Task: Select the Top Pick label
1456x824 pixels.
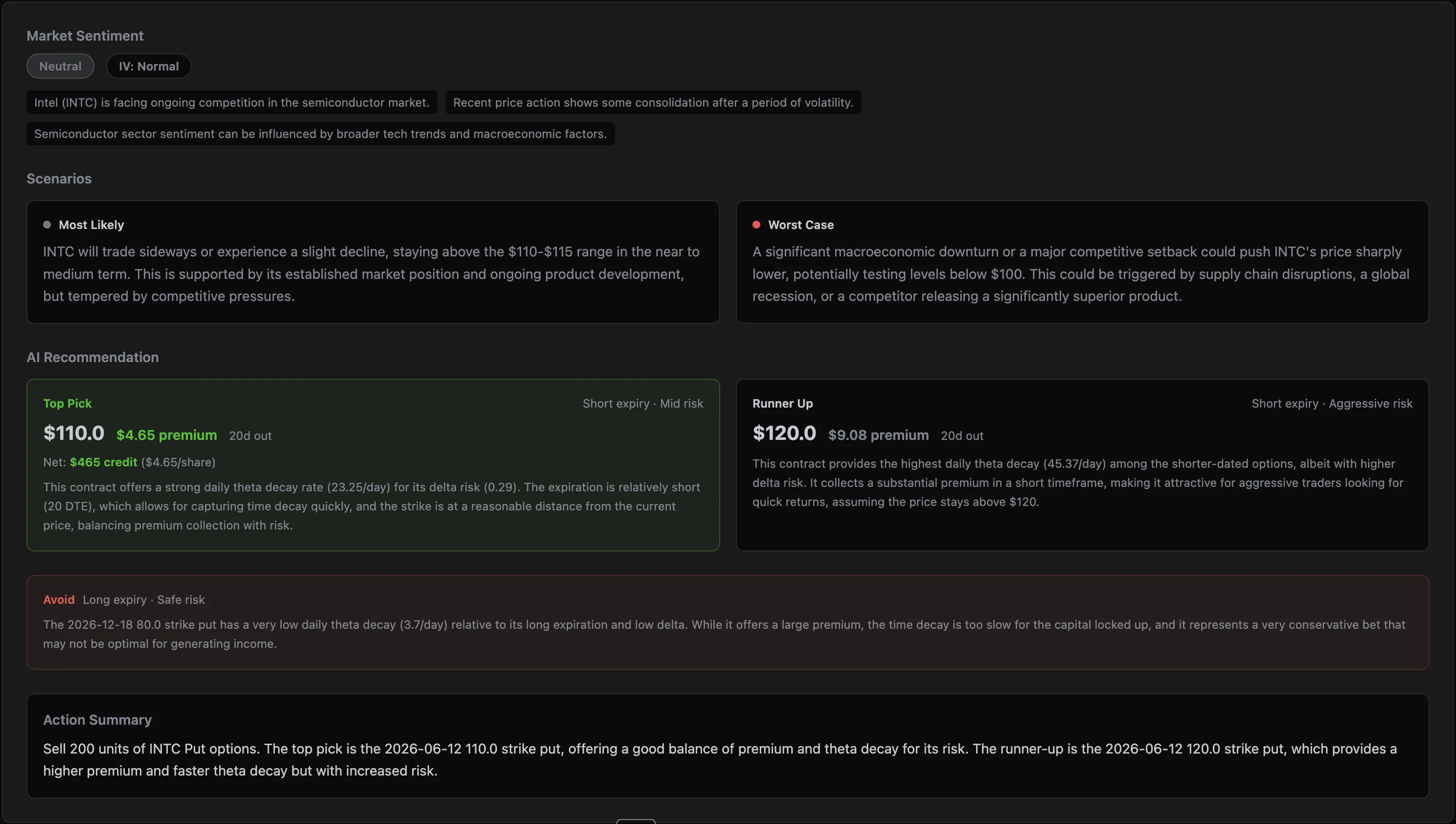Action: [68, 404]
